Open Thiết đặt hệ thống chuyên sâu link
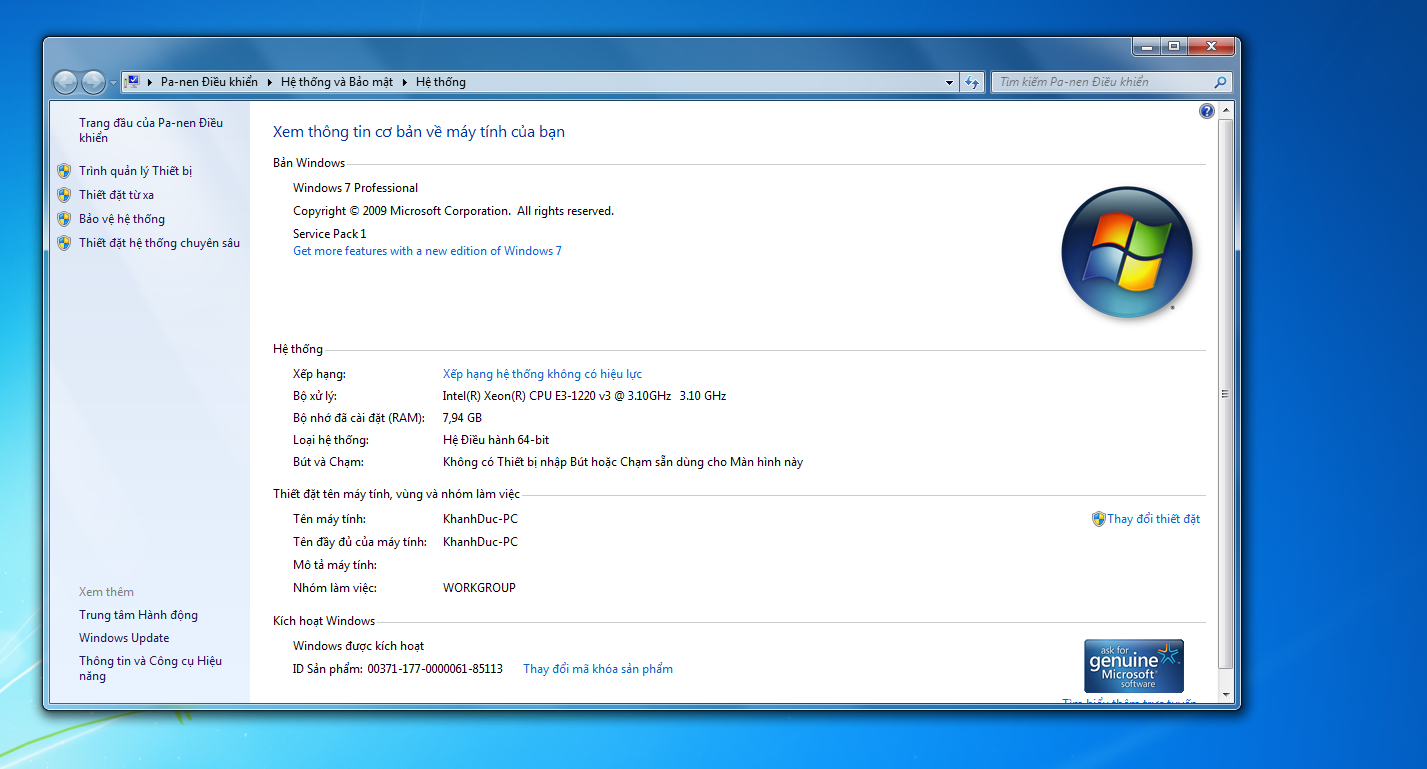 (x=160, y=243)
